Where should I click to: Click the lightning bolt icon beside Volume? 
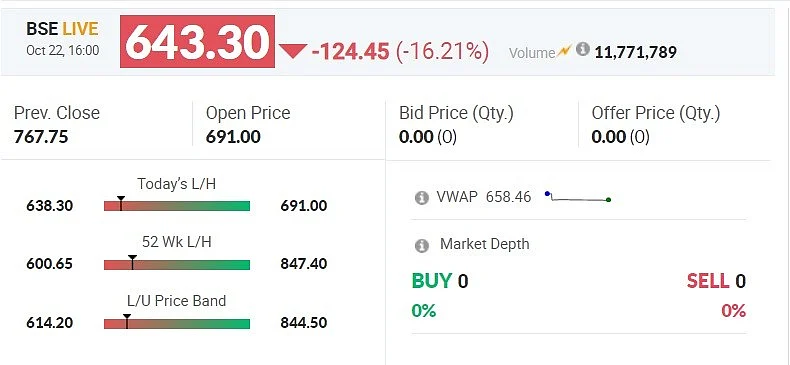(565, 50)
